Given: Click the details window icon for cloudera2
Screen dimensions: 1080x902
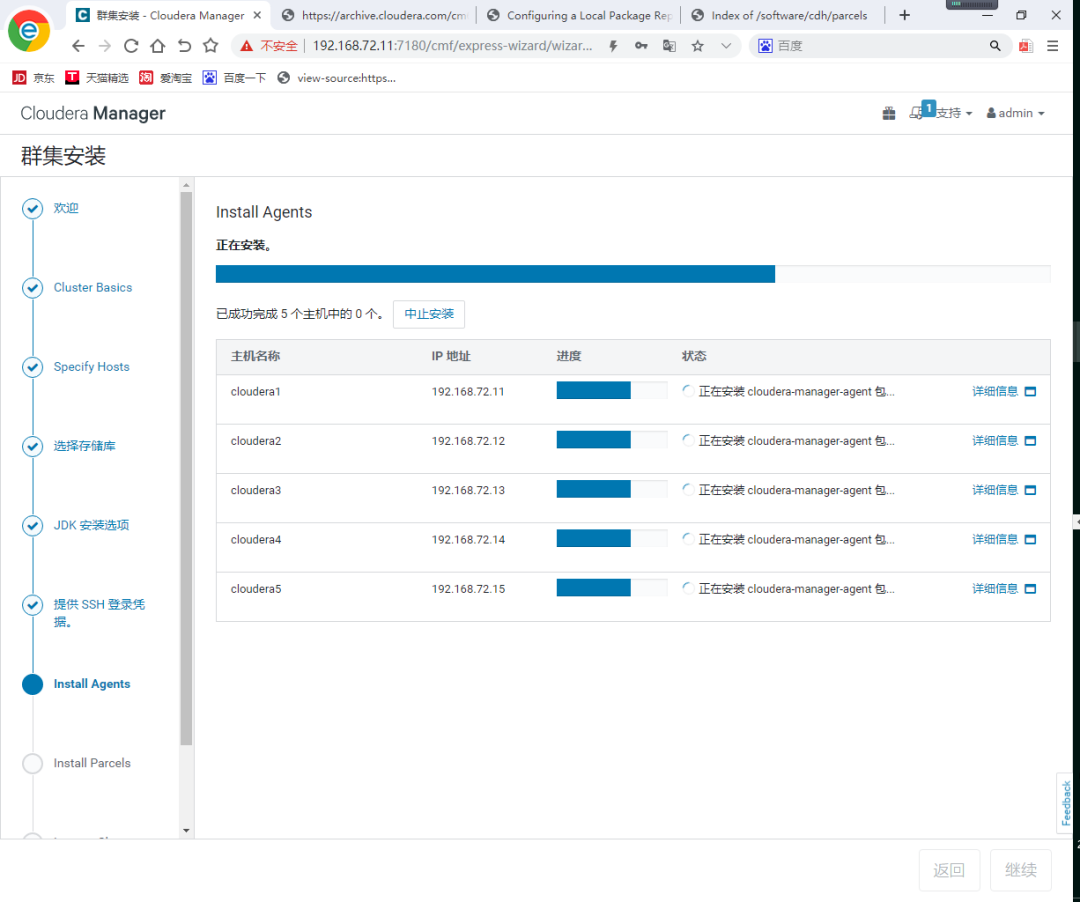Looking at the screenshot, I should tap(1030, 441).
